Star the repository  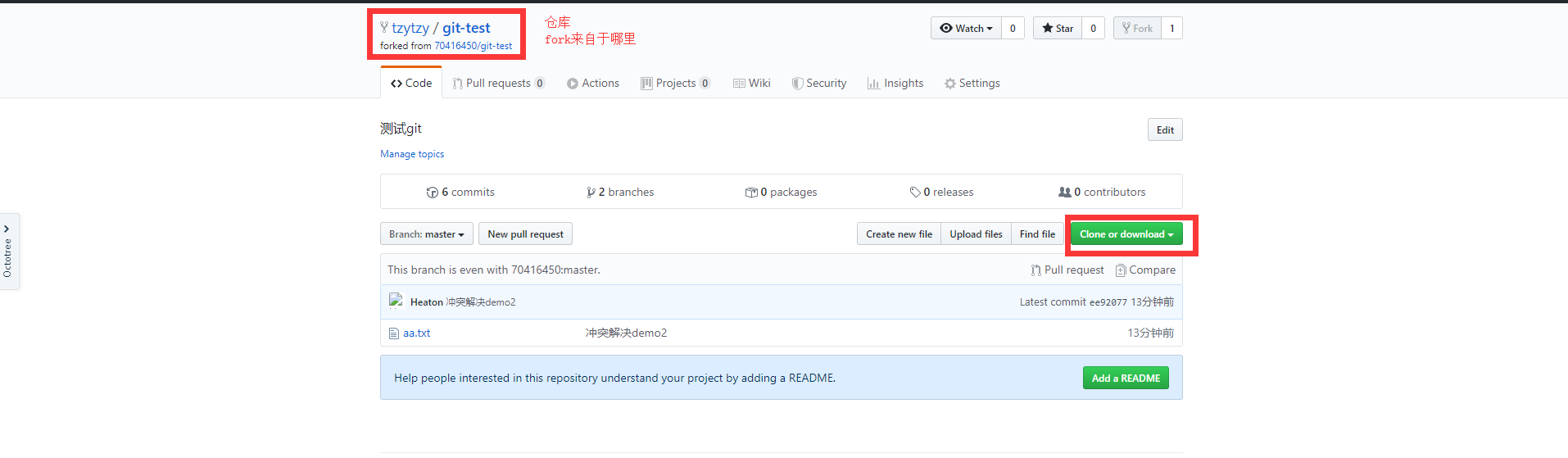point(1058,28)
